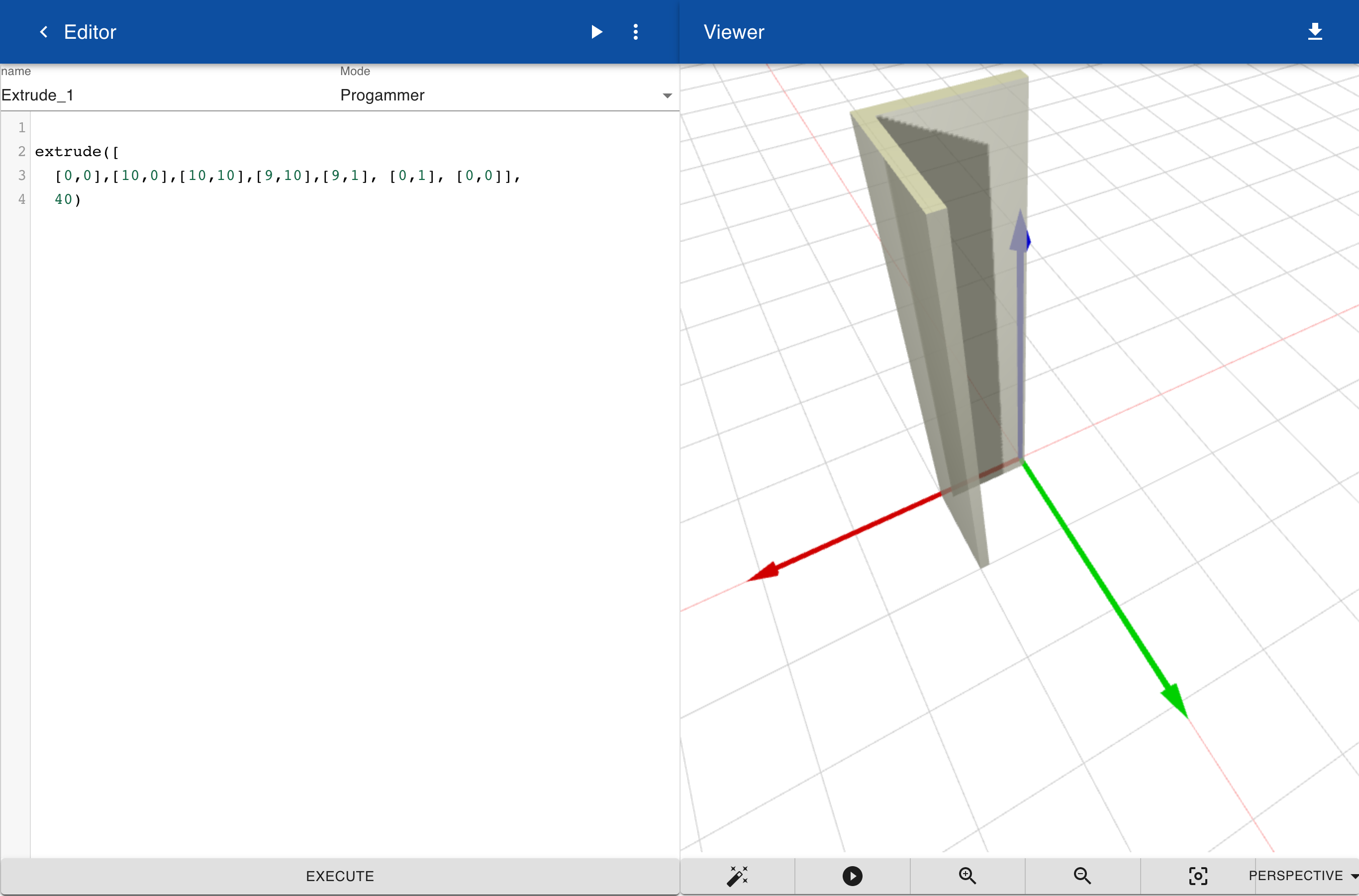Open the Editor more options menu
Viewport: 1359px width, 896px height.
coord(635,32)
